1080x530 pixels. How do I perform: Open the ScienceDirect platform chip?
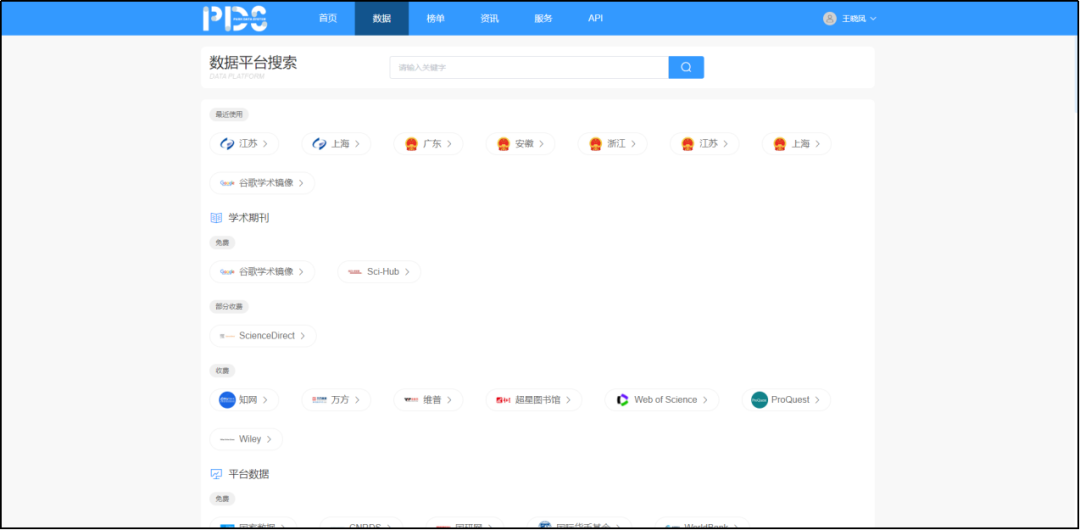262,336
